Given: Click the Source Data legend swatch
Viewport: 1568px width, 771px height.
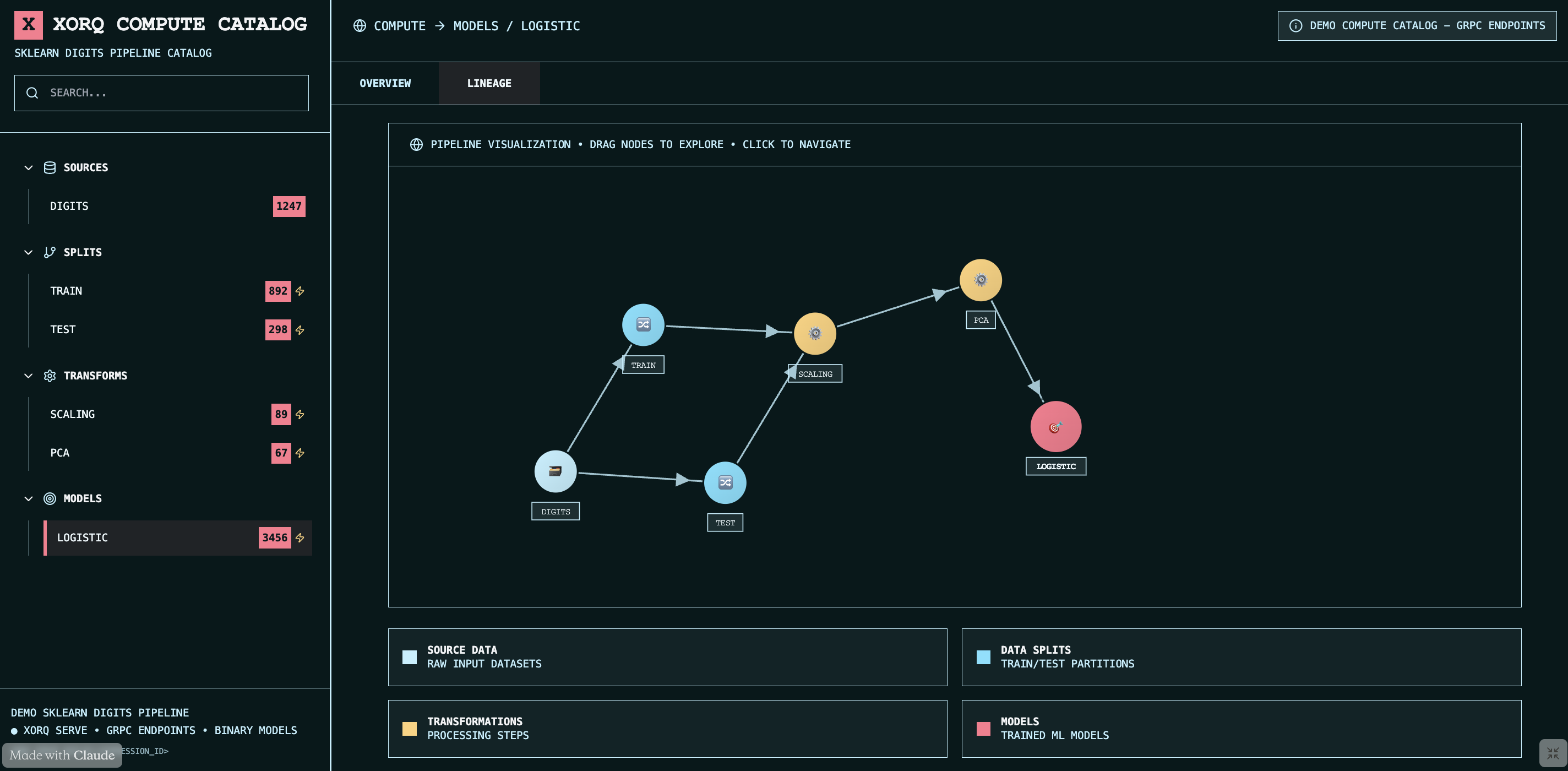Looking at the screenshot, I should 410,657.
